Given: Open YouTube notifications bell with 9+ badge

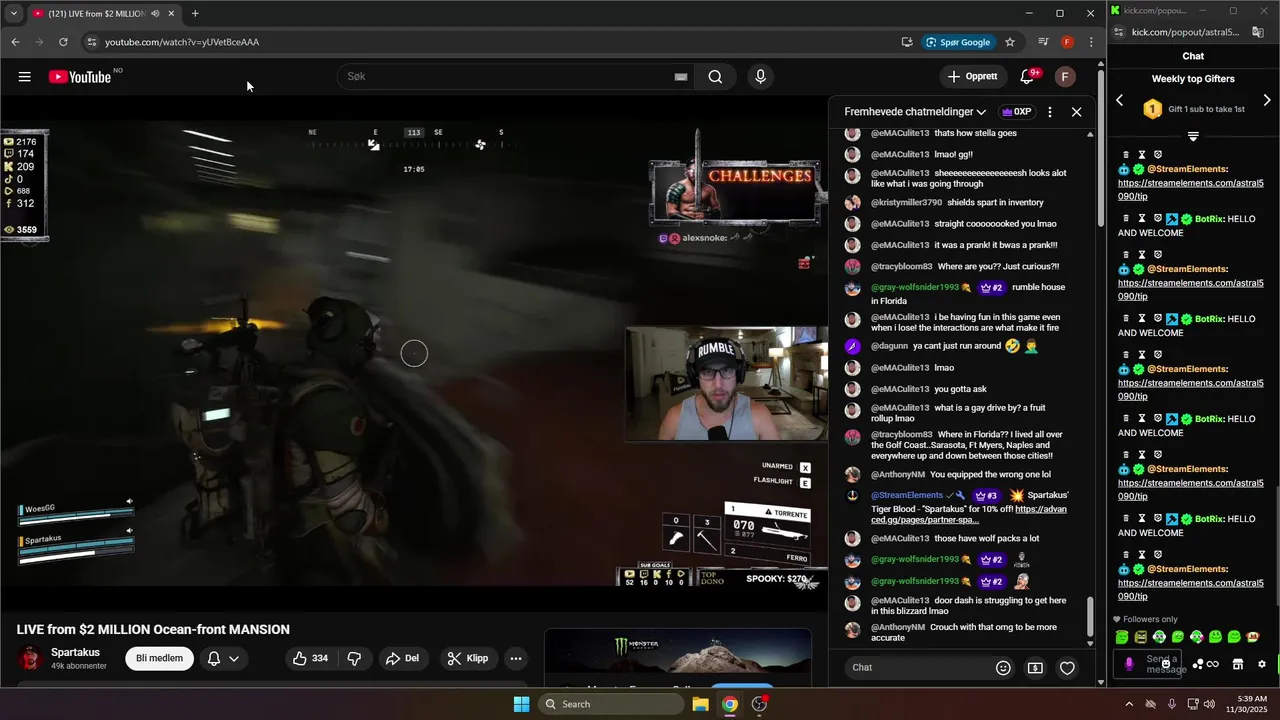Looking at the screenshot, I should (x=1027, y=77).
